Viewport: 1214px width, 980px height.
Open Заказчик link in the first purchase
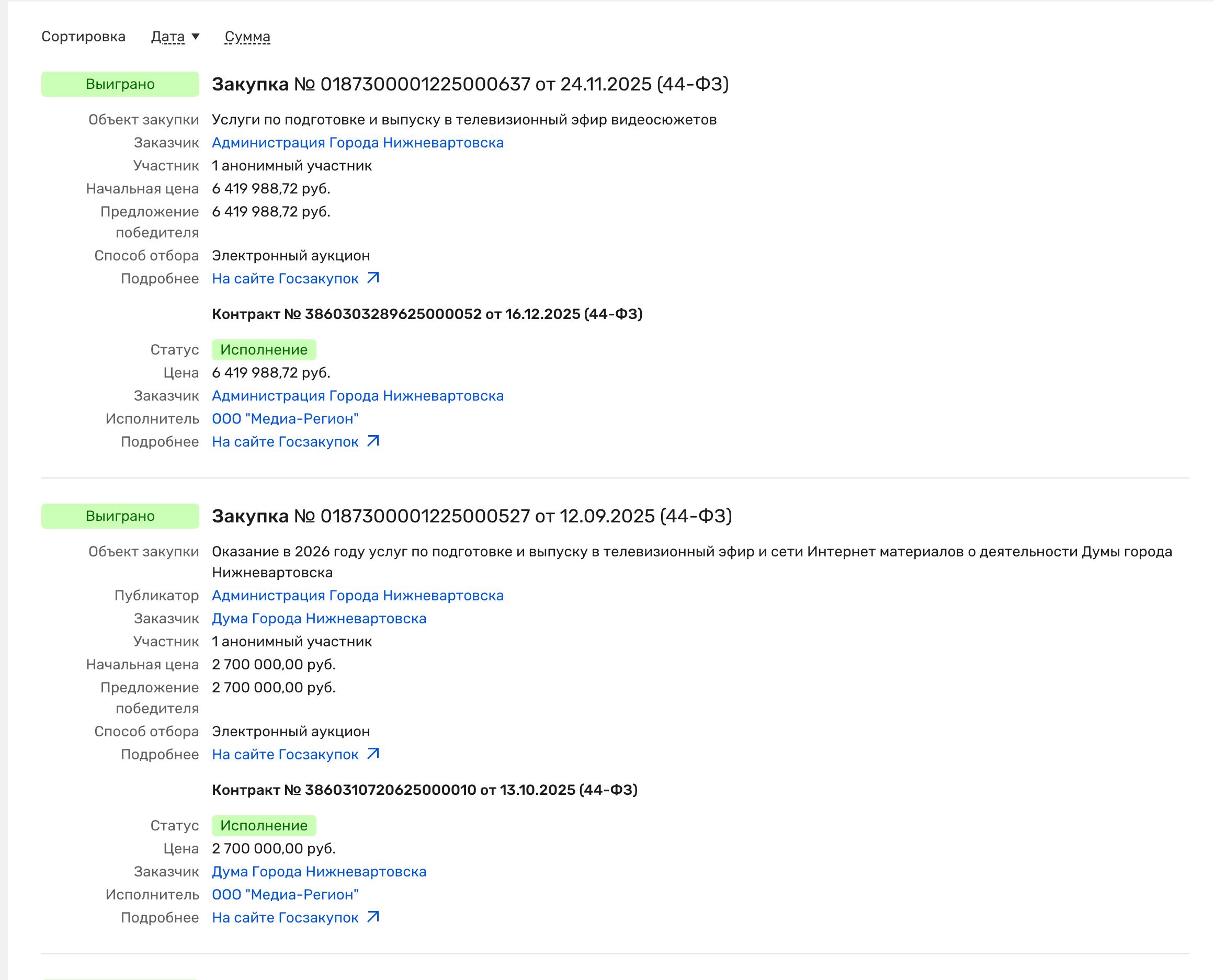point(357,143)
